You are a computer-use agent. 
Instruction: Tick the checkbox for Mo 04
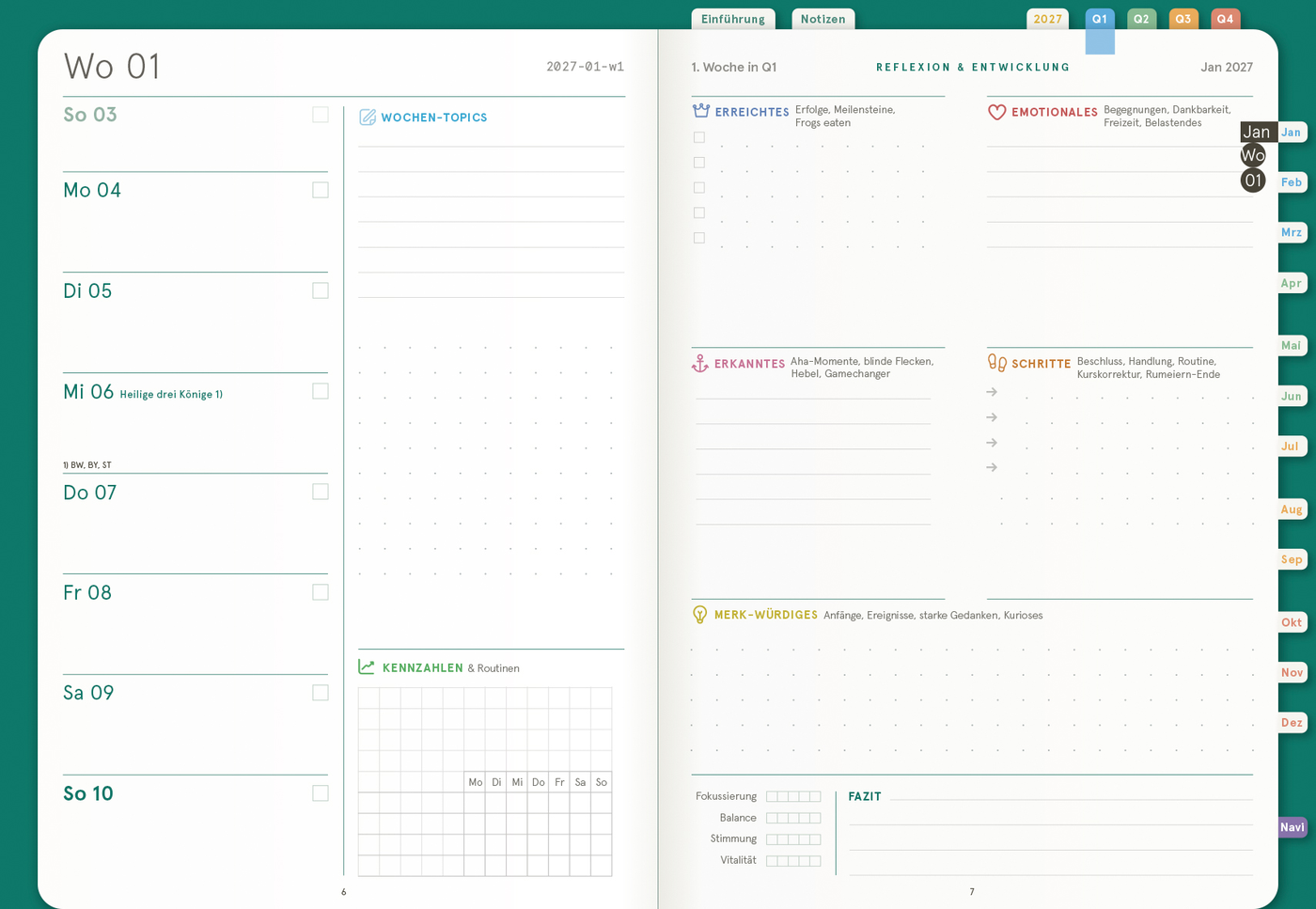(321, 190)
